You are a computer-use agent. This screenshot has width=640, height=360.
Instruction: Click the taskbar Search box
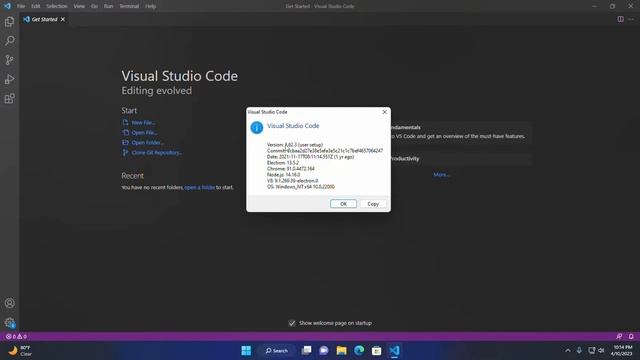(277, 351)
